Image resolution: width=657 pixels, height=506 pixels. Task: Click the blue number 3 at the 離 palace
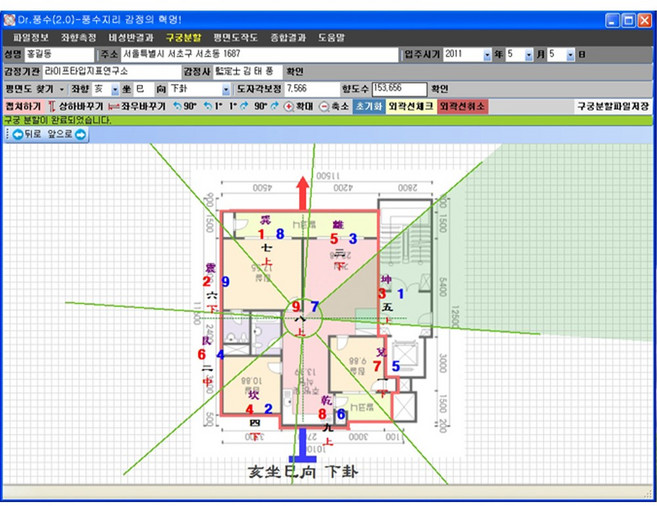coord(353,239)
